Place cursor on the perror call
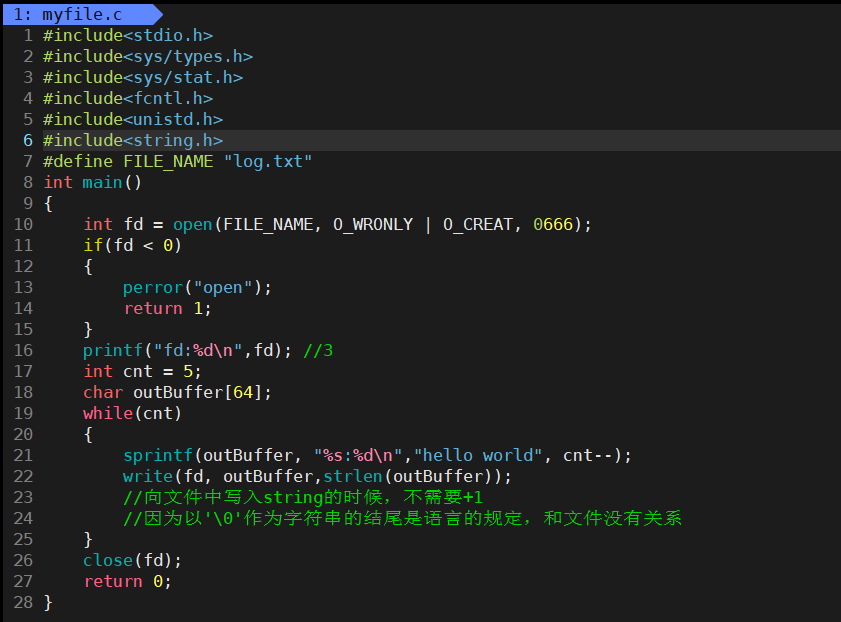This screenshot has height=622, width=841. coord(147,288)
